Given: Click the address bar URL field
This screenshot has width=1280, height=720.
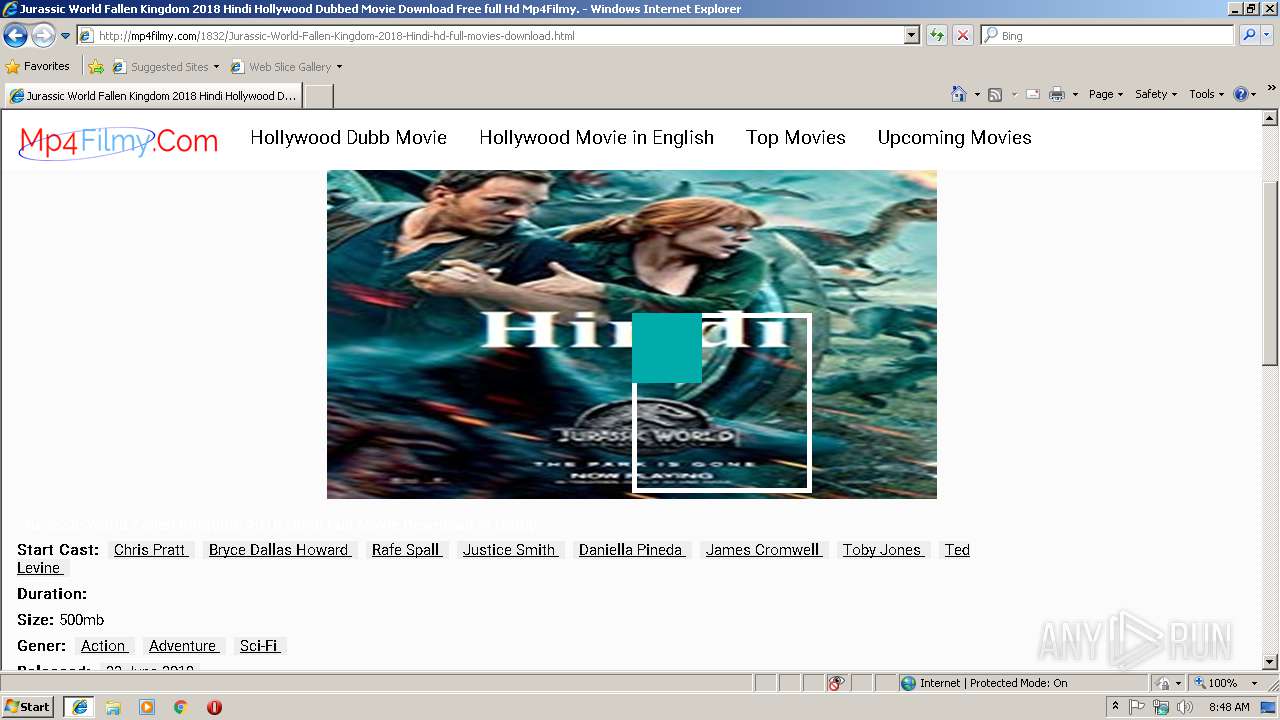Looking at the screenshot, I should tap(490, 36).
